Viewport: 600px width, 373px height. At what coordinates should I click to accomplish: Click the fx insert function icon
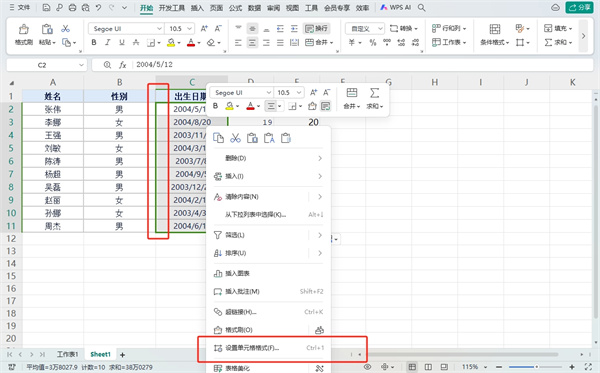pos(122,65)
